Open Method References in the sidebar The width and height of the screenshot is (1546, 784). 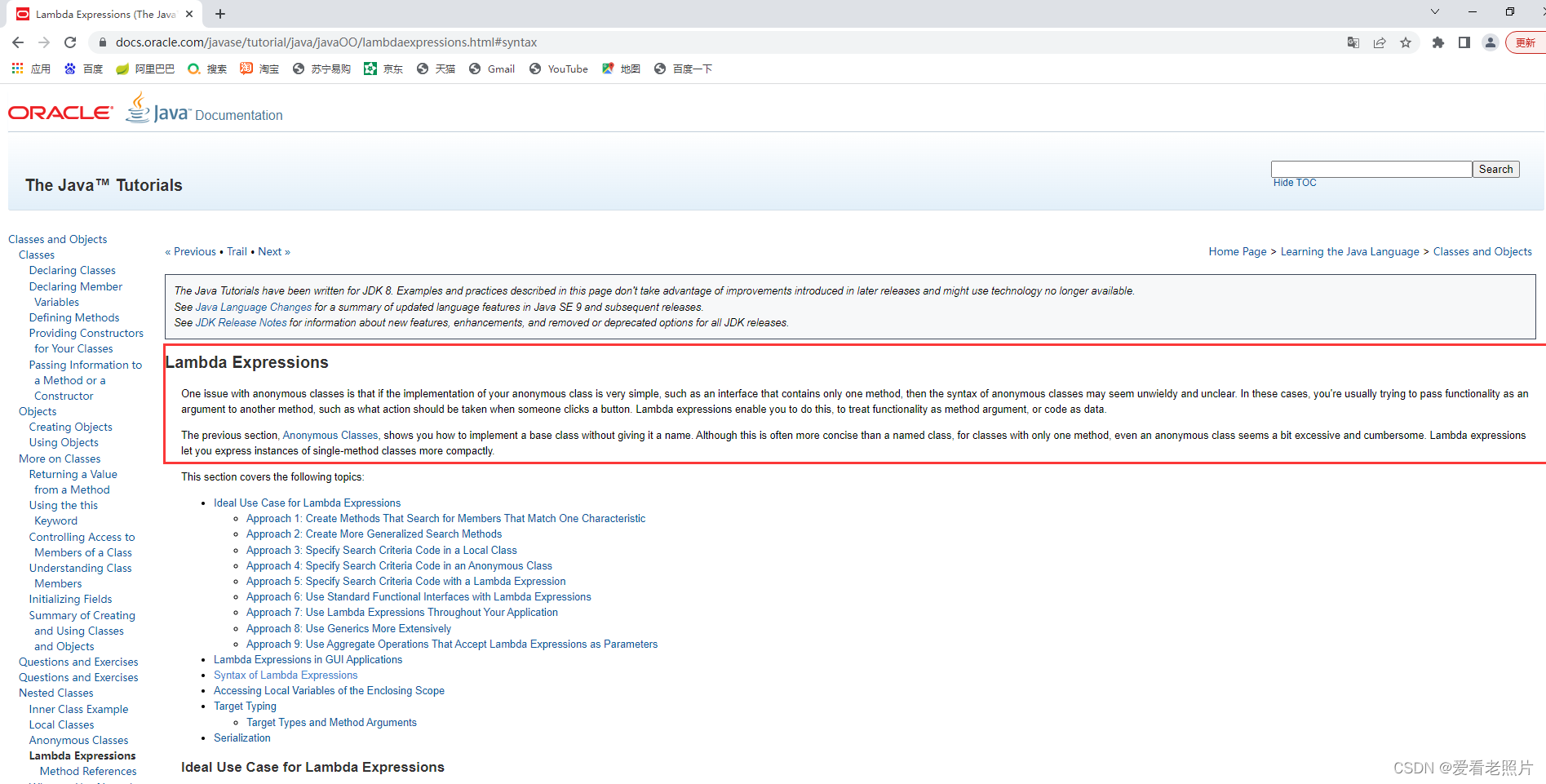[x=88, y=772]
